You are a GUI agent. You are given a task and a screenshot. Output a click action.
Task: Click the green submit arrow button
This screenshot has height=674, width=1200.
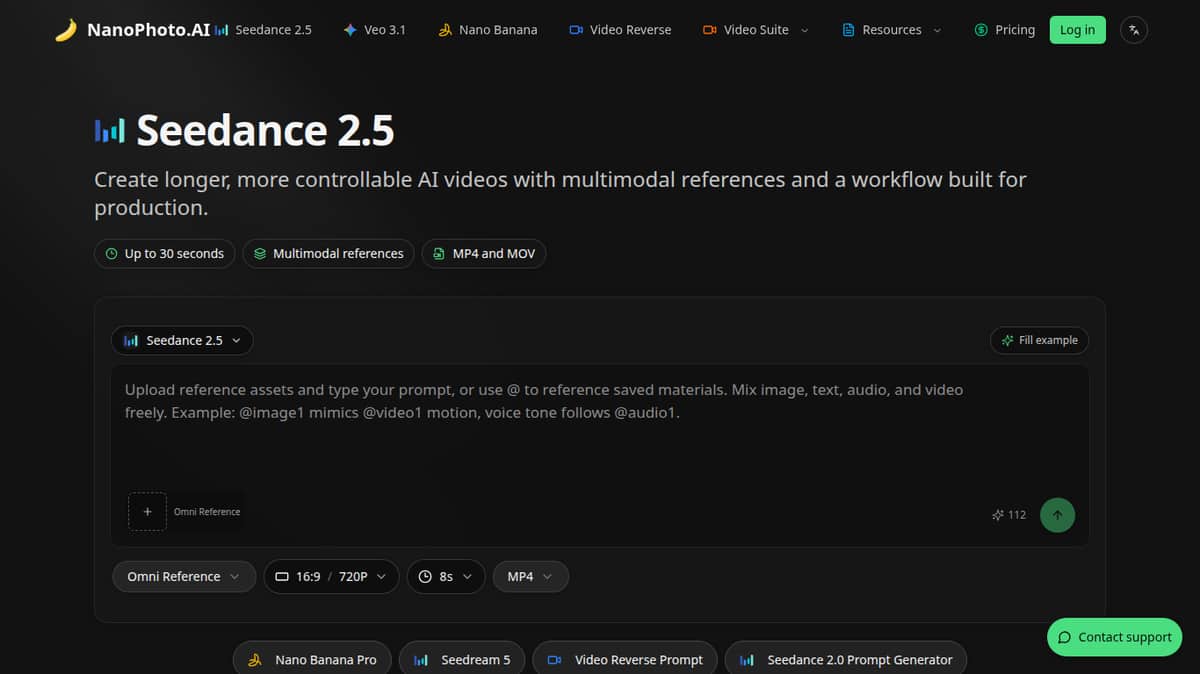point(1057,515)
